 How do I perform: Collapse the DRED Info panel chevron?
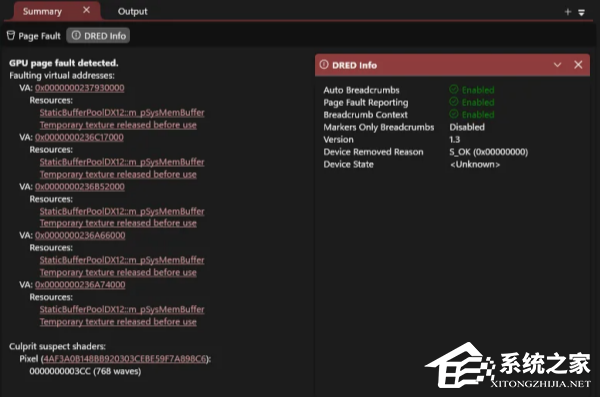(557, 65)
